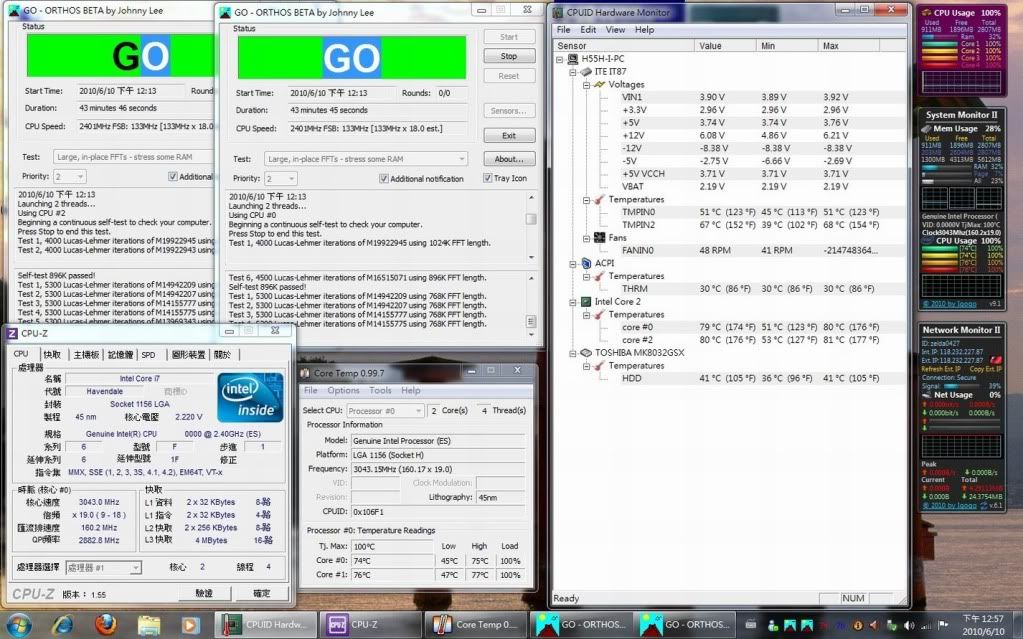Open the View menu in Hardware Monitor
This screenshot has width=1023, height=639.
(616, 30)
